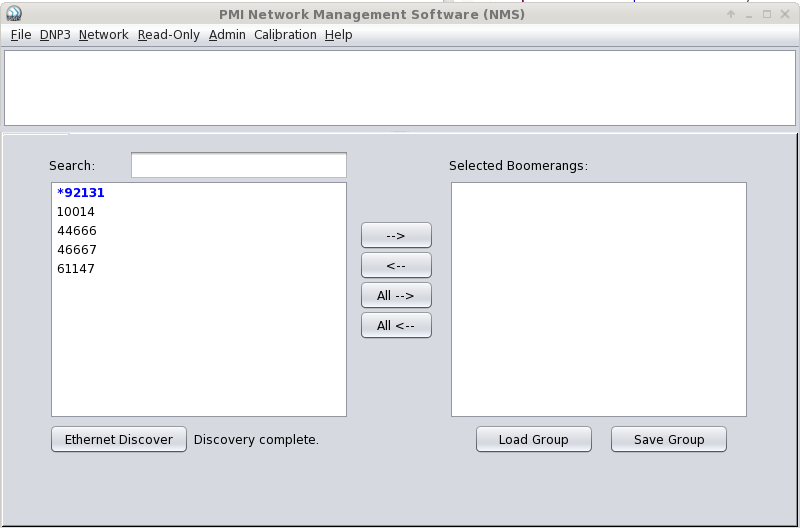This screenshot has height=528, width=800.
Task: Click the keep-on-top arrow in title bar
Action: (731, 14)
